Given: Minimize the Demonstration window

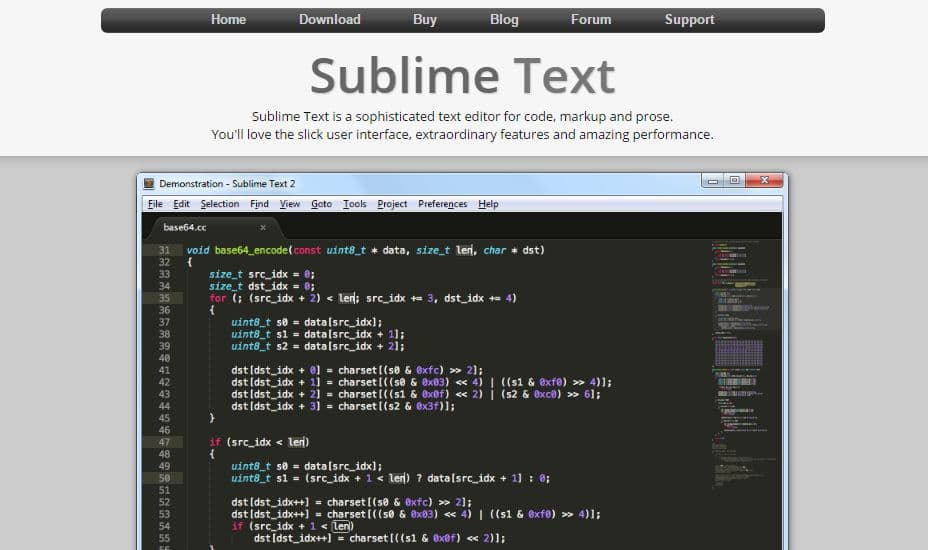Looking at the screenshot, I should click(712, 181).
